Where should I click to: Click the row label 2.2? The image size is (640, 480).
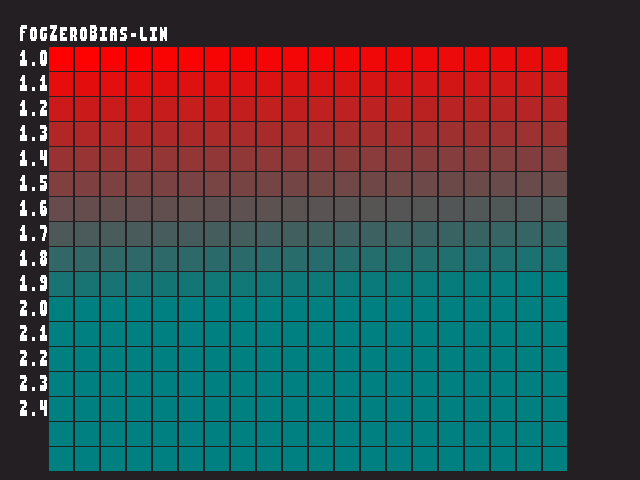tap(33, 359)
